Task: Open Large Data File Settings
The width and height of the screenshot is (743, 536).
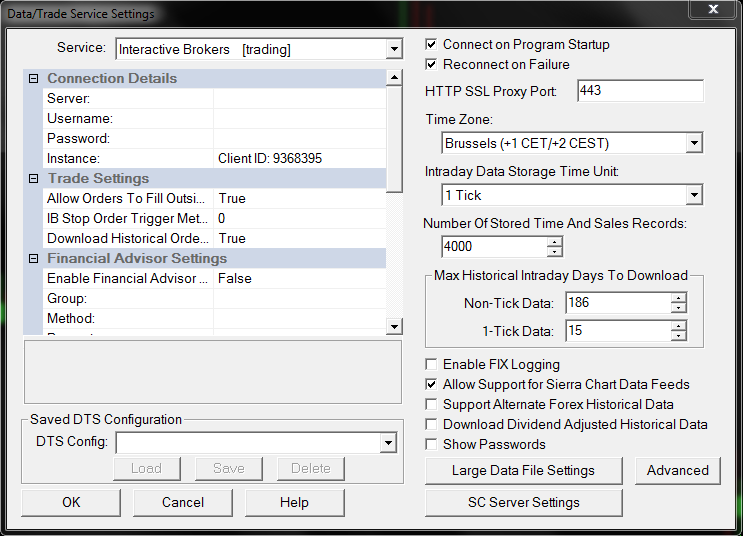Action: pos(523,471)
